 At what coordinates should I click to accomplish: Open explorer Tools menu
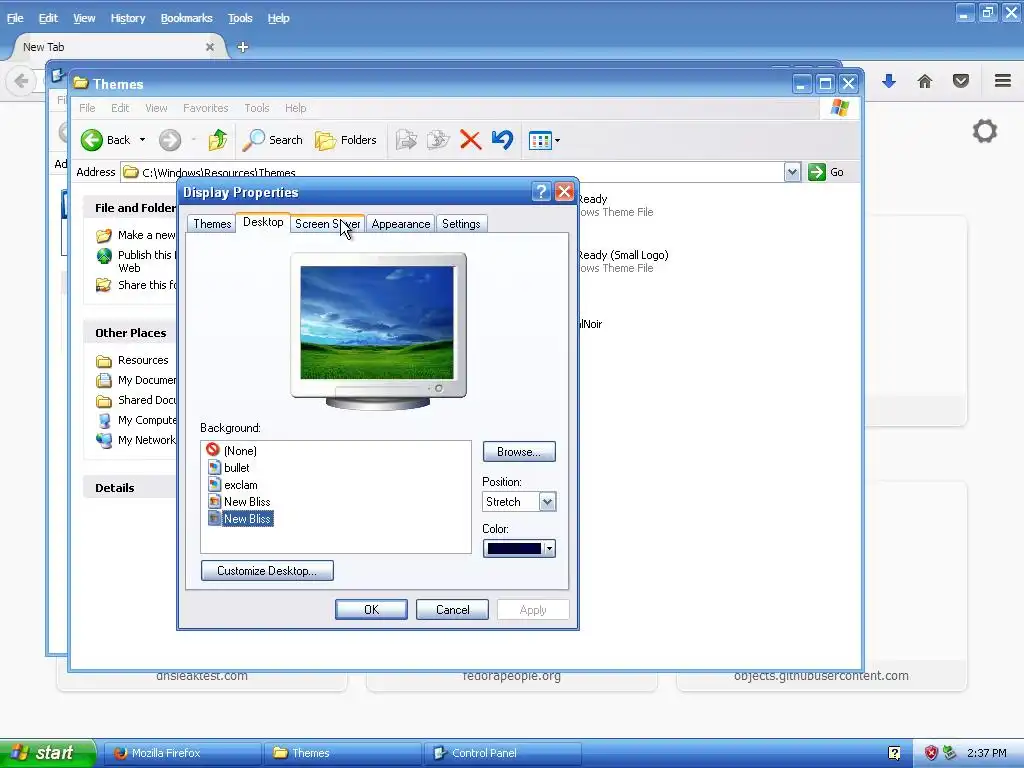pyautogui.click(x=257, y=108)
